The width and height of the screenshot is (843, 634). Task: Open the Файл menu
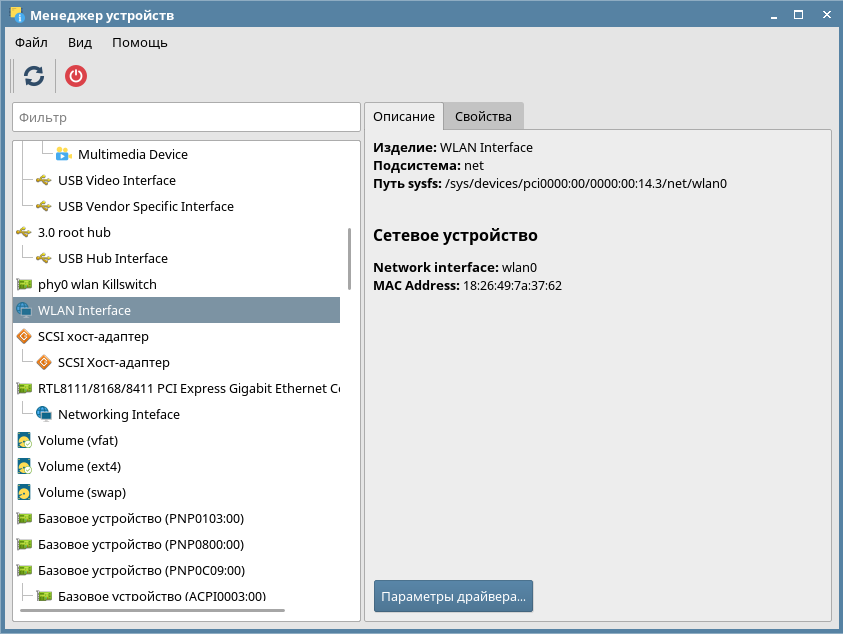point(31,43)
